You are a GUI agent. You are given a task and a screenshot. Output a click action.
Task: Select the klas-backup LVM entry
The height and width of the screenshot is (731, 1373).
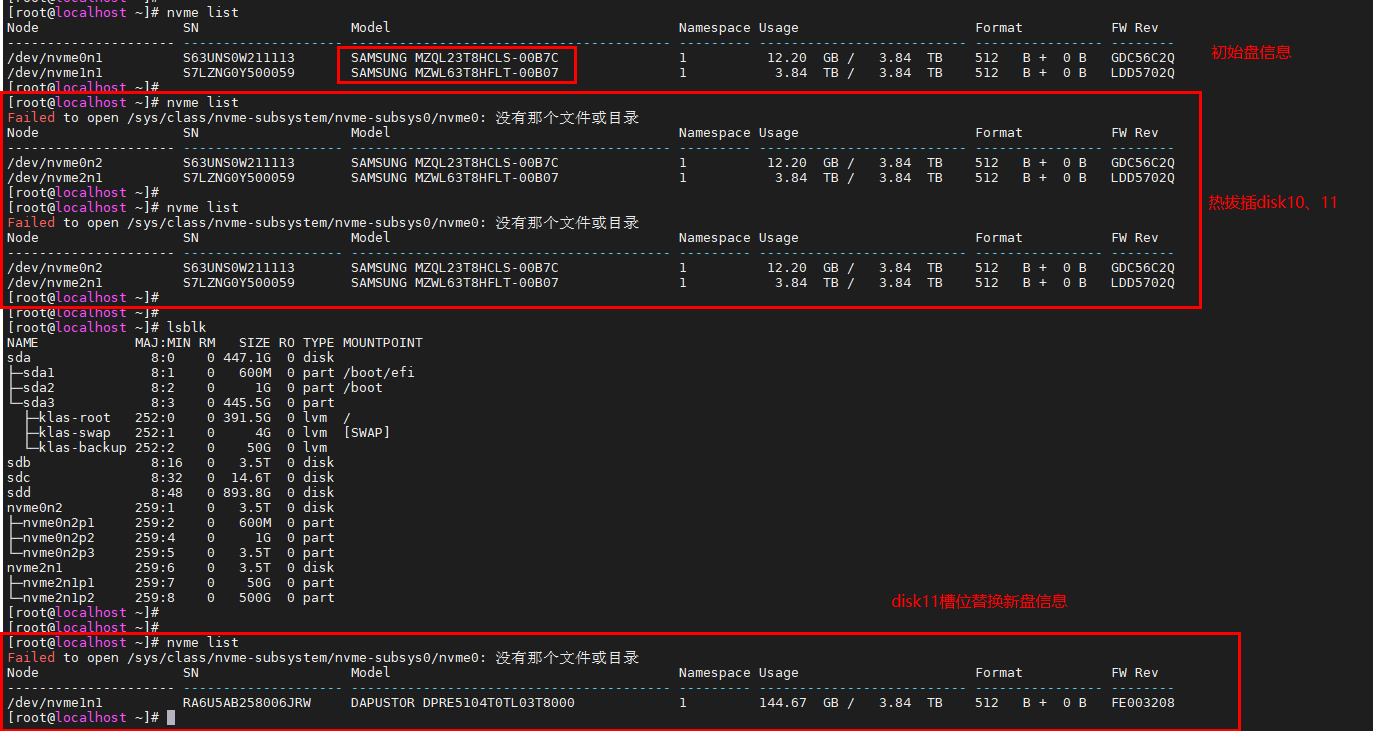tap(83, 447)
